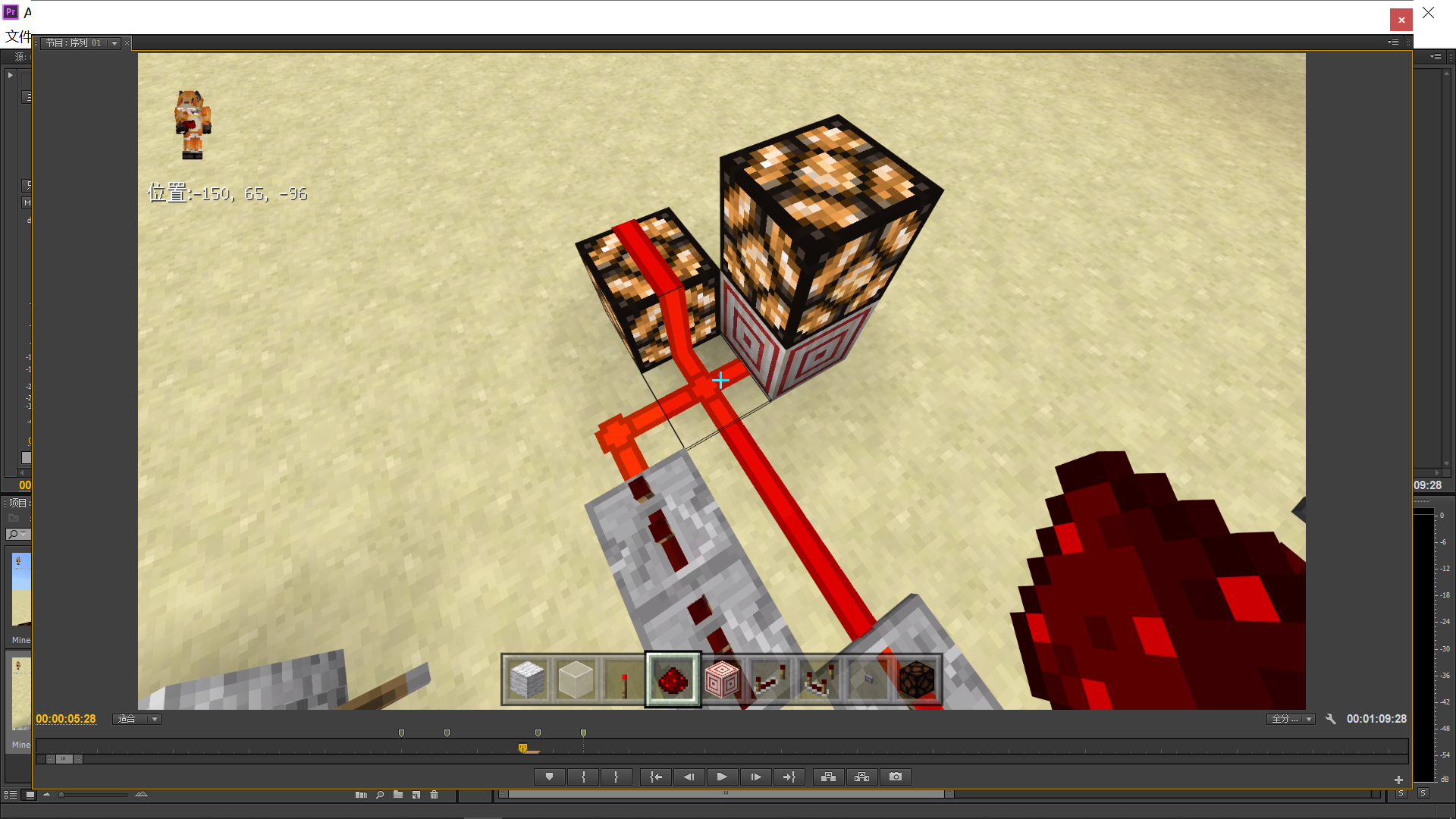Open the wrench settings menu
This screenshot has width=1456, height=819.
(x=1330, y=719)
